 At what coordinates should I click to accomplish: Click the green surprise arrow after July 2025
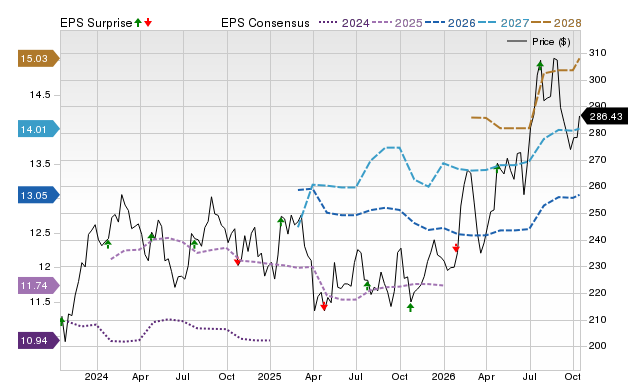[x=367, y=285]
